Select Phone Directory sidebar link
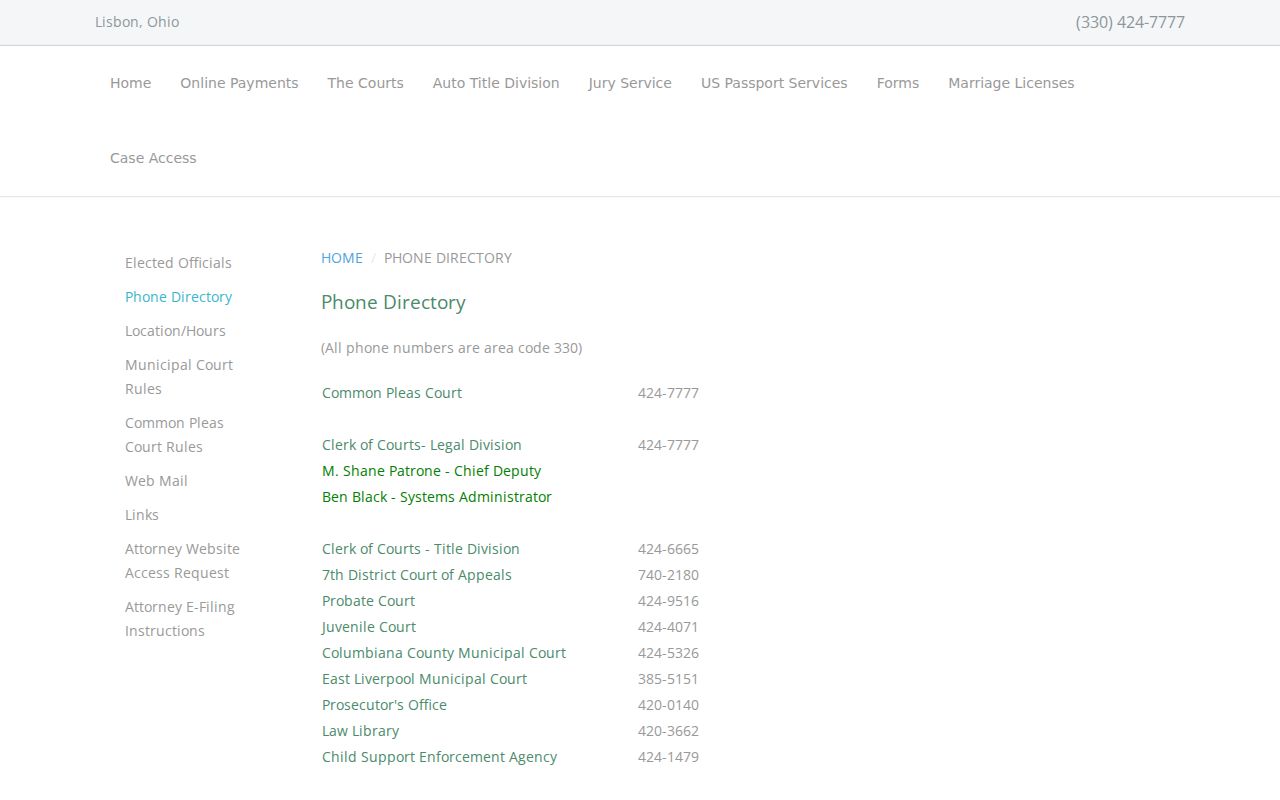This screenshot has width=1280, height=800. click(178, 297)
